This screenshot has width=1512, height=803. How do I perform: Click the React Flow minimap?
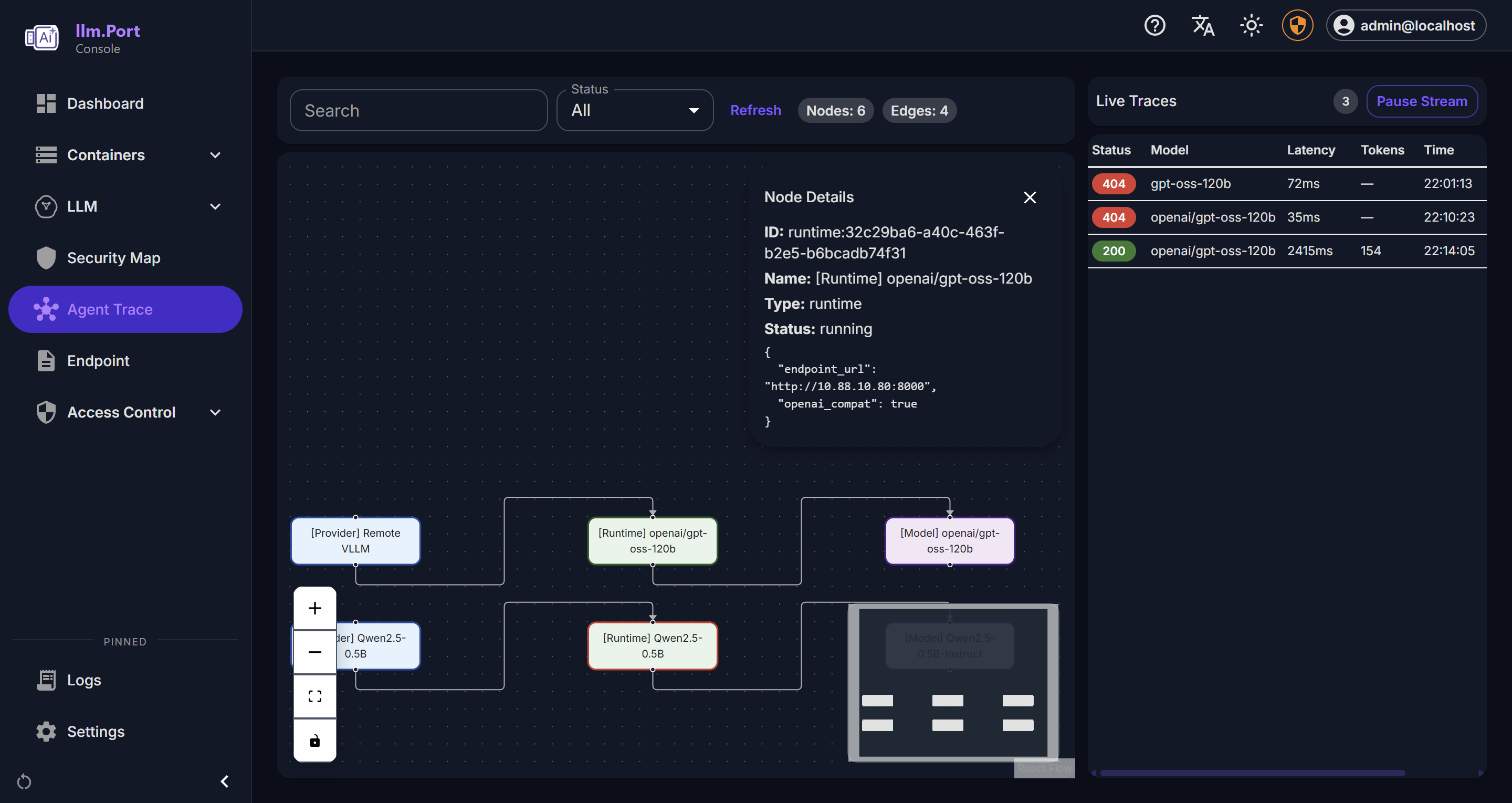(953, 683)
